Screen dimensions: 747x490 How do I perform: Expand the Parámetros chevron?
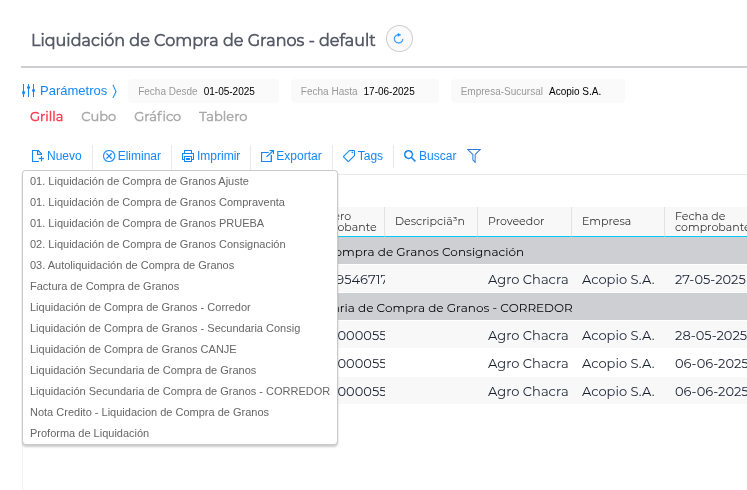click(114, 91)
